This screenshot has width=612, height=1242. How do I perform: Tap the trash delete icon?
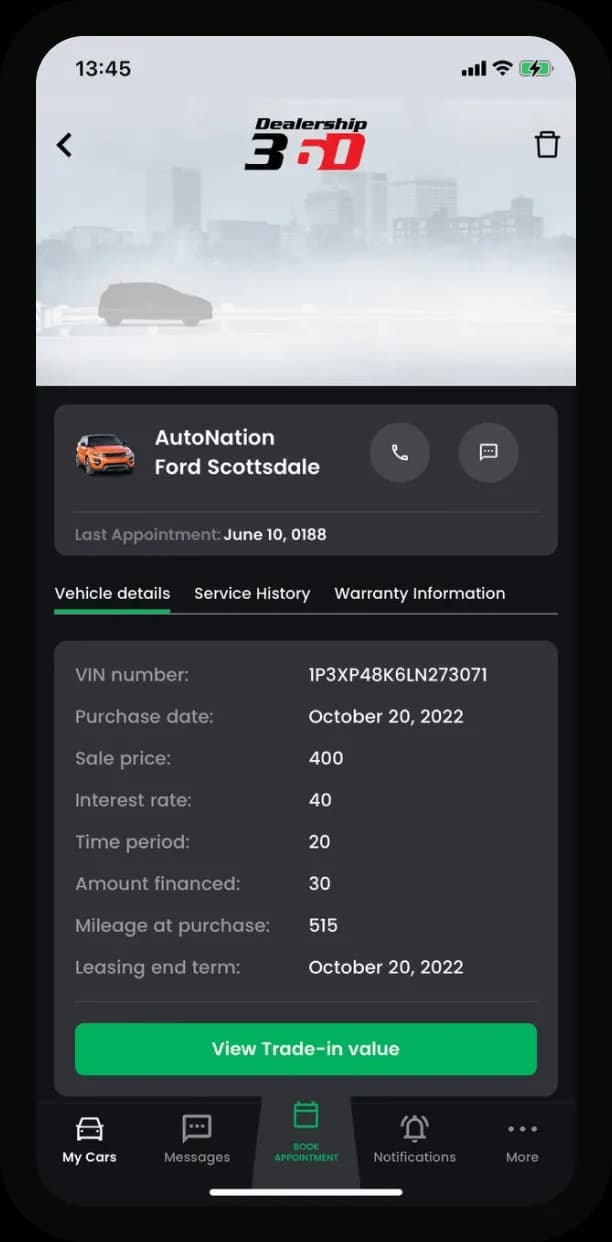pyautogui.click(x=547, y=144)
